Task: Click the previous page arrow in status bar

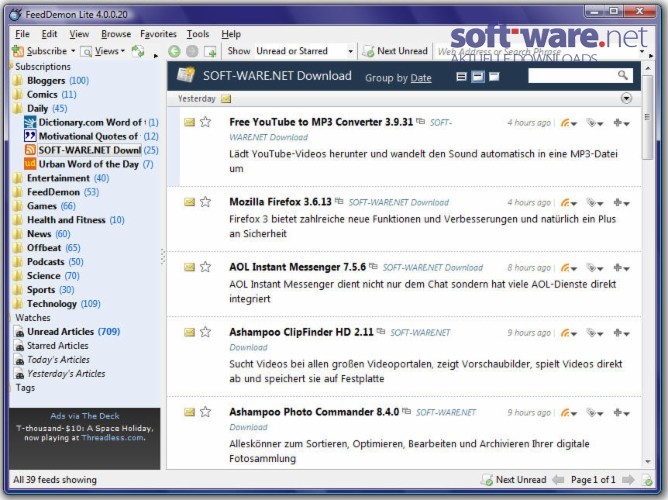Action: [x=558, y=480]
